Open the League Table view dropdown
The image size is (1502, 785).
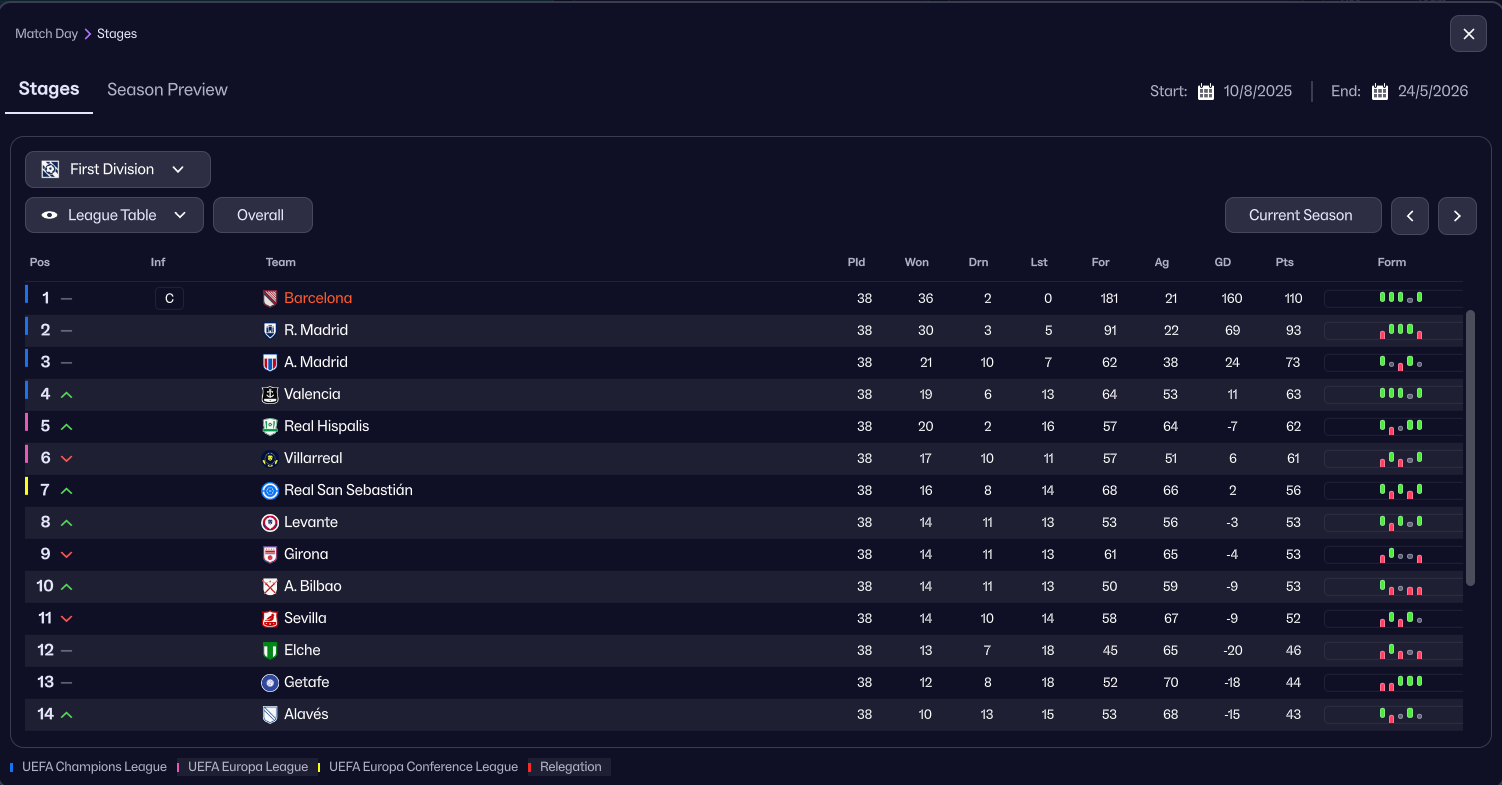click(114, 215)
